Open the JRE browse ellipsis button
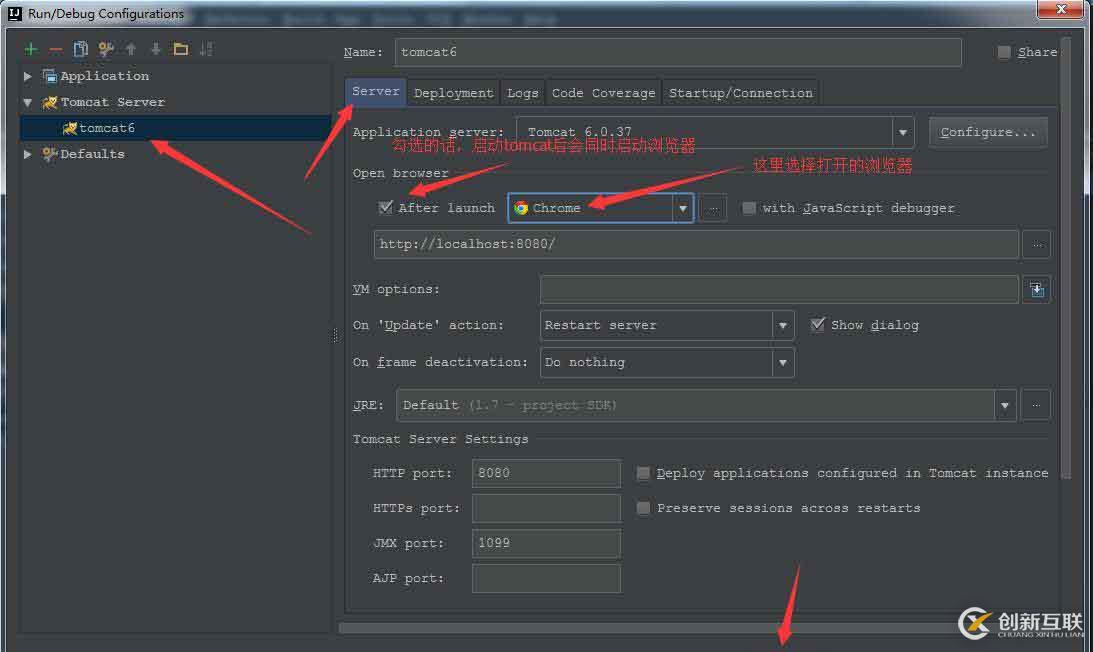 point(1036,405)
